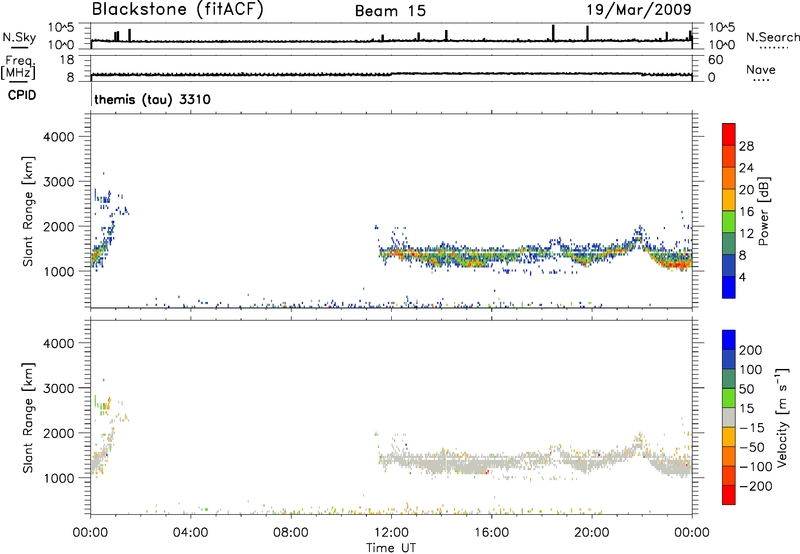Click the '4000' tick of the power panel
Screen dimensions: 800x554
[58, 137]
